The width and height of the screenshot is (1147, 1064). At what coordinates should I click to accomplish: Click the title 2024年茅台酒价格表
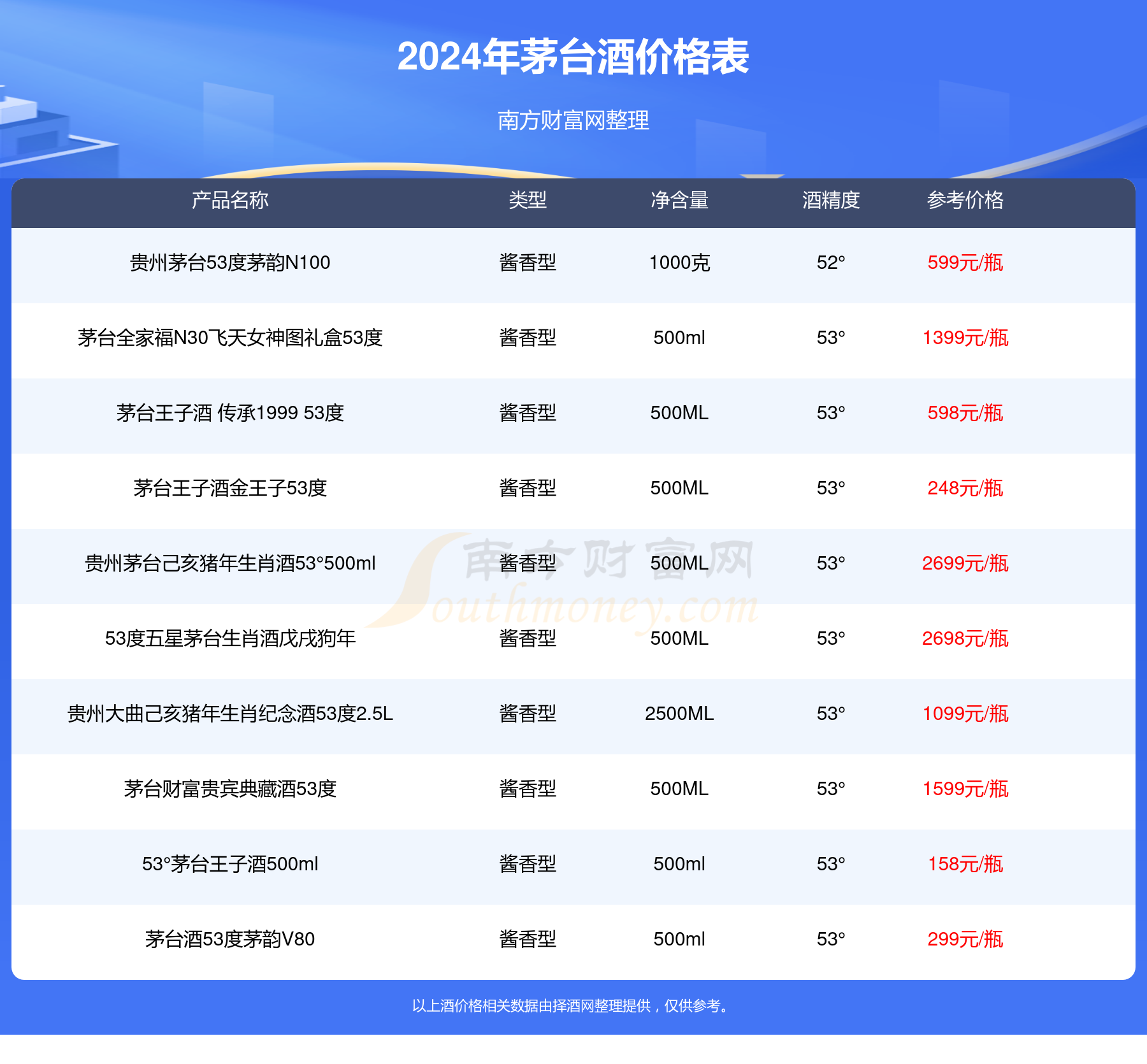coord(573,57)
